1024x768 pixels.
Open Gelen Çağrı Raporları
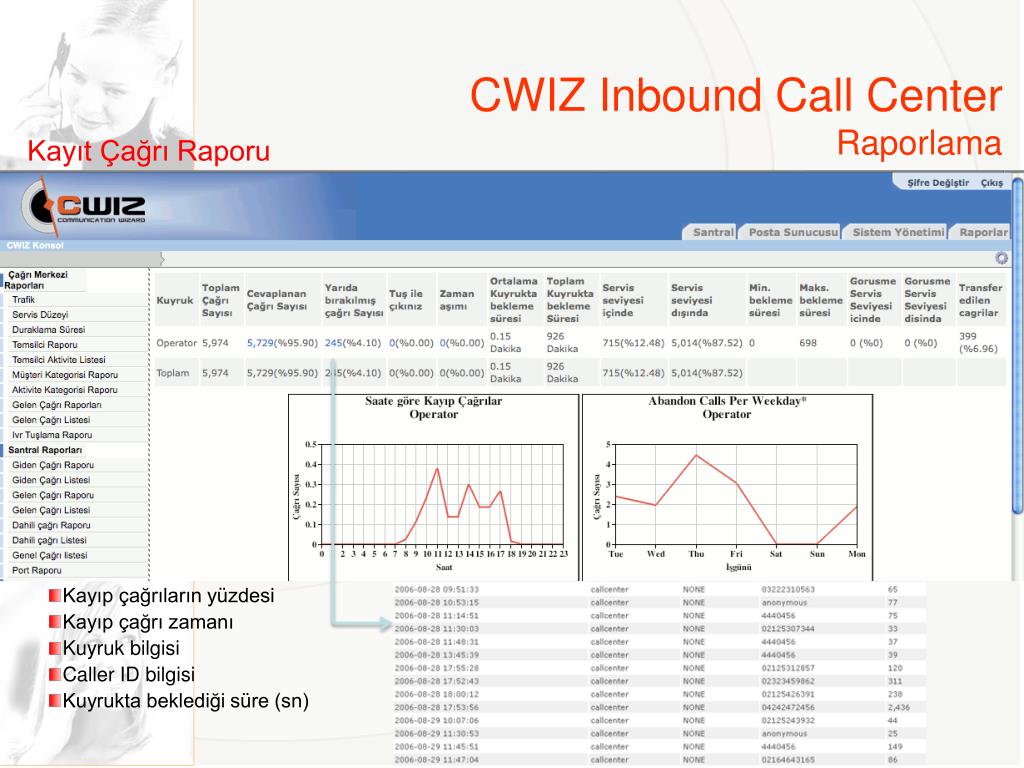[57, 405]
